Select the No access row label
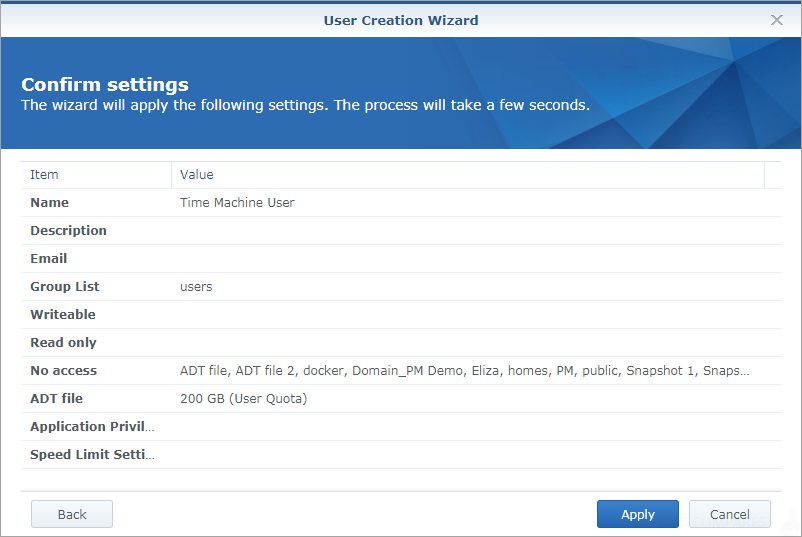Screen dimensions: 802x537 pos(63,371)
